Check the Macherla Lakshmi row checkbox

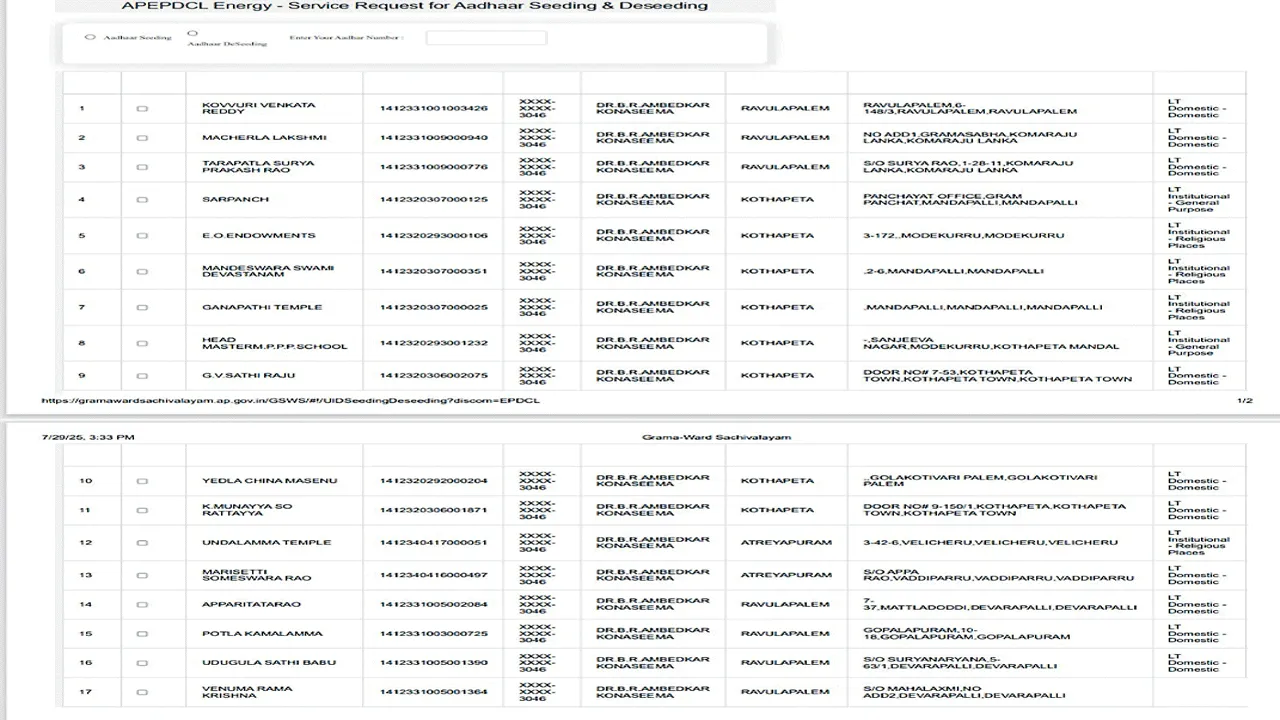142,138
